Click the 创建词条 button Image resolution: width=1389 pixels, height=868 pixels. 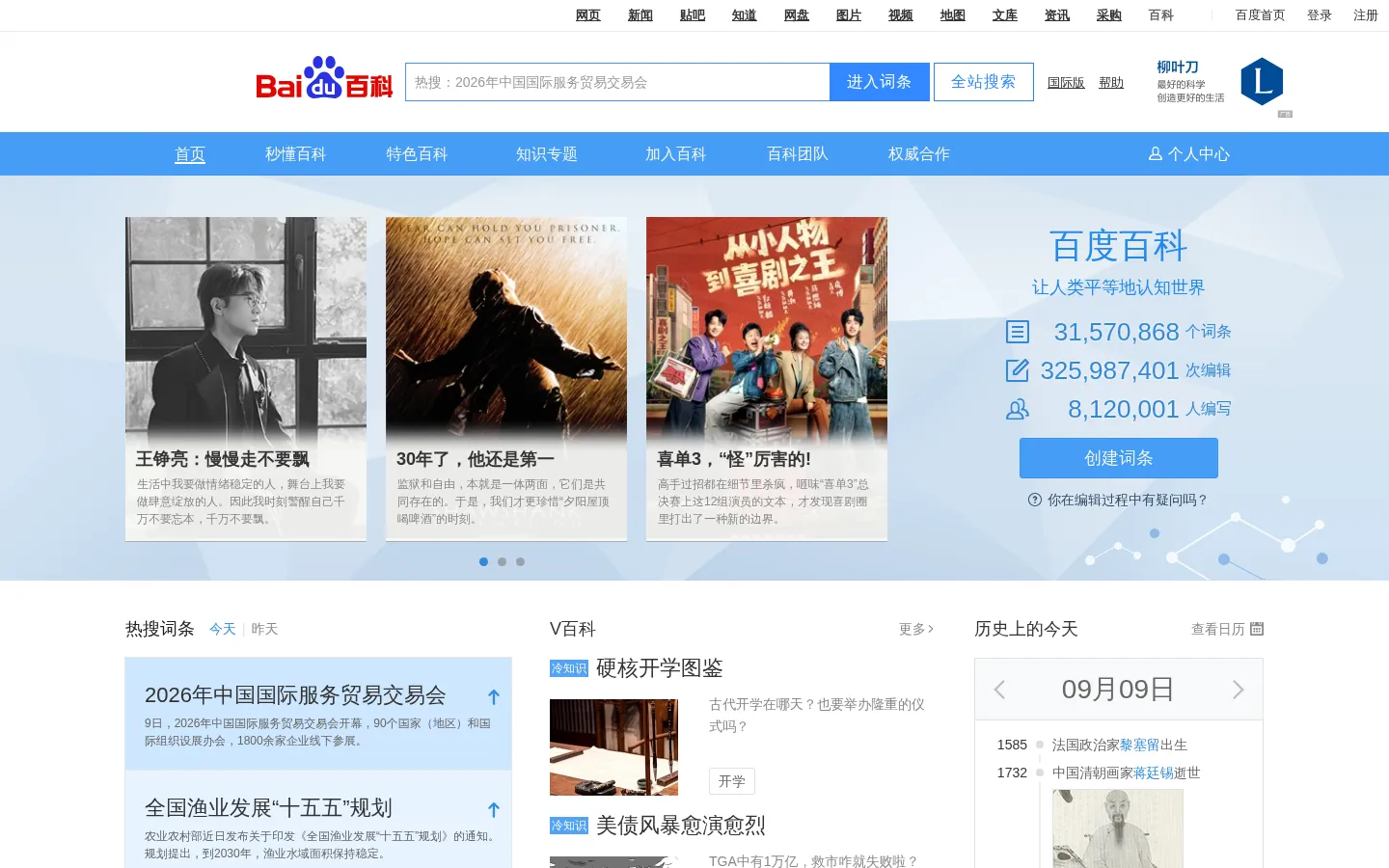click(x=1119, y=458)
